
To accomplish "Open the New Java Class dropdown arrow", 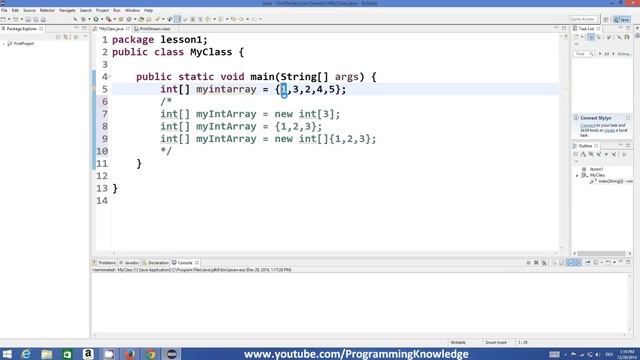I will pyautogui.click(x=135, y=19).
